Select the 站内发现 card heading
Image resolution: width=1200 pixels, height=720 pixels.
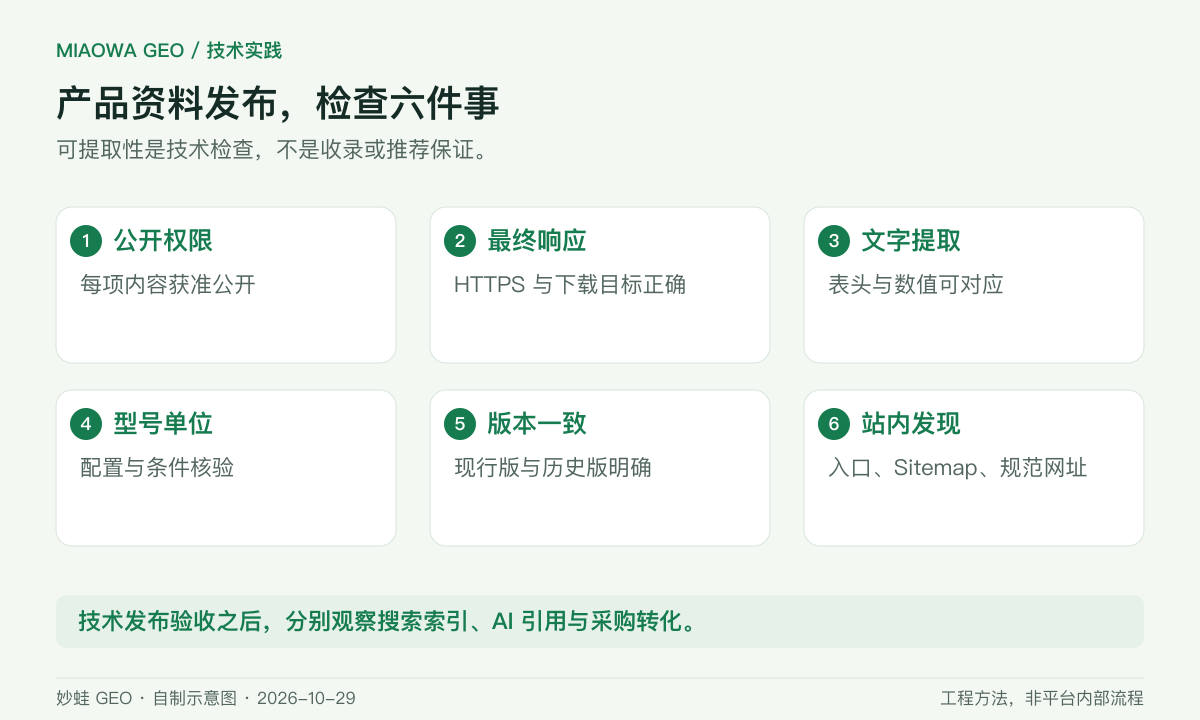pos(911,424)
